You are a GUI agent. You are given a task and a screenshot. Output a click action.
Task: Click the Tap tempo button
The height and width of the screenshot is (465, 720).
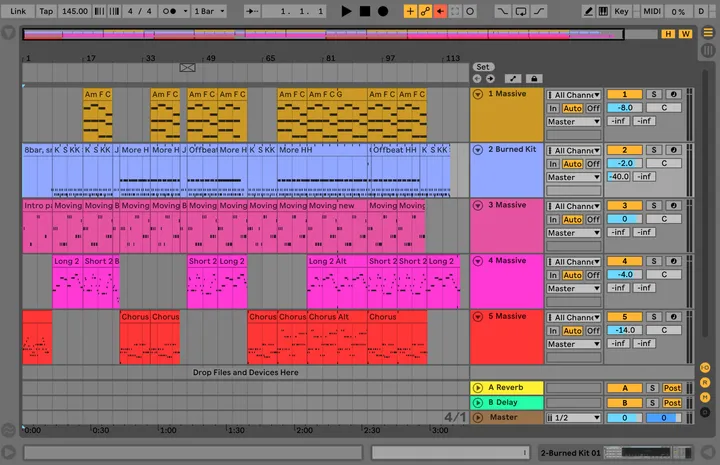point(46,11)
